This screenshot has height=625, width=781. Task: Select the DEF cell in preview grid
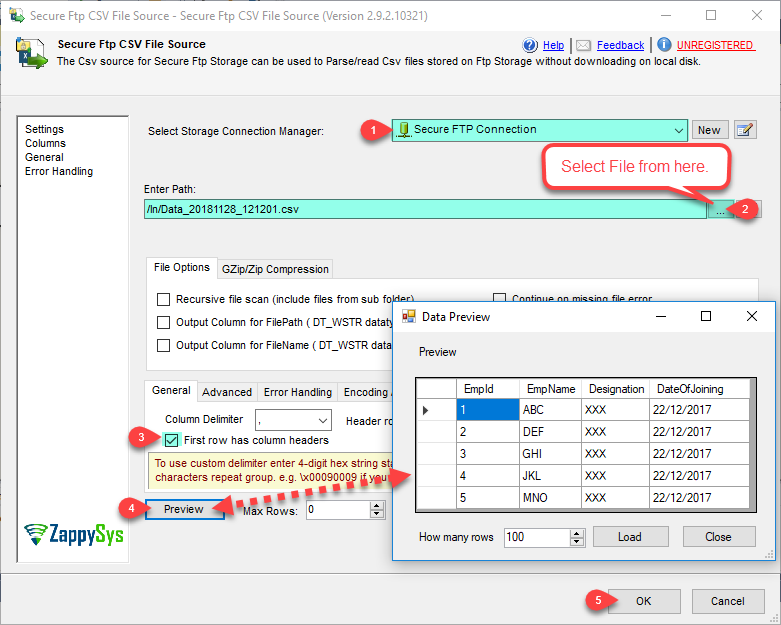(550, 432)
